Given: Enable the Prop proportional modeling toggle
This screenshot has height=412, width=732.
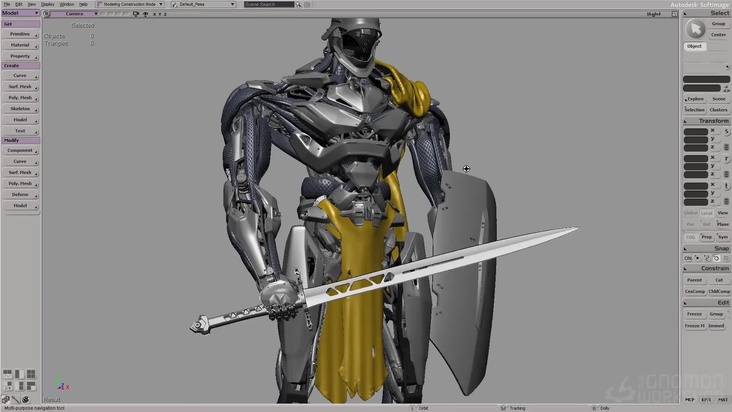Looking at the screenshot, I should tap(706, 237).
